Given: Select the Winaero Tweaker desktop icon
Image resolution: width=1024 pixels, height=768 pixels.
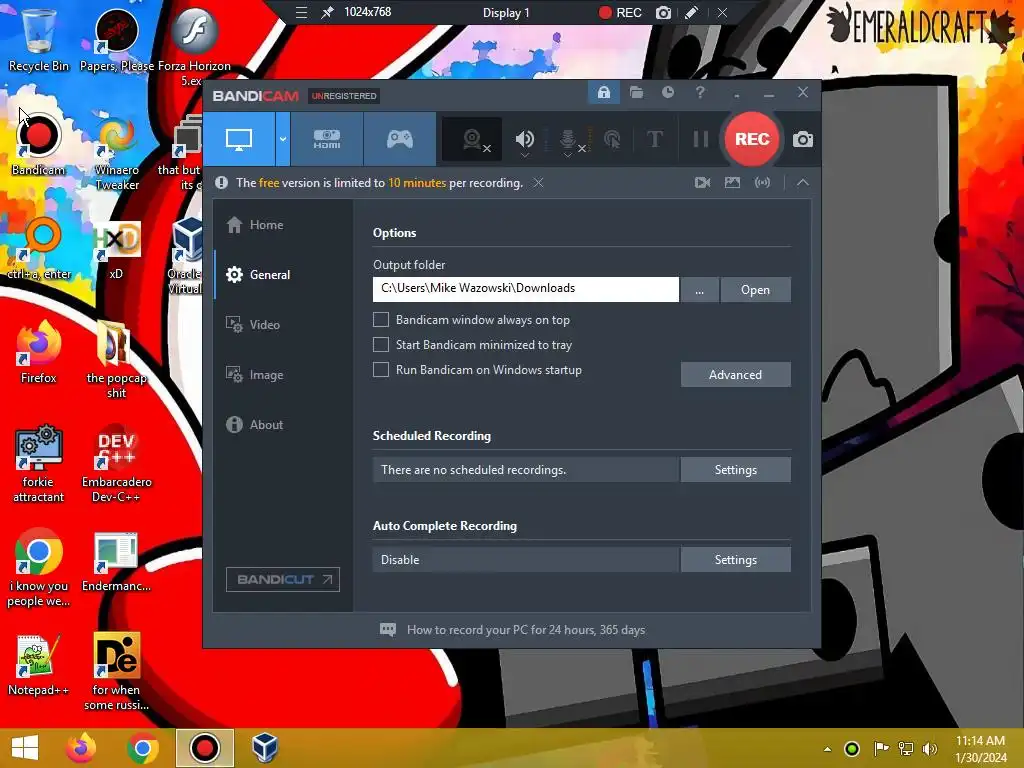Looking at the screenshot, I should [117, 152].
